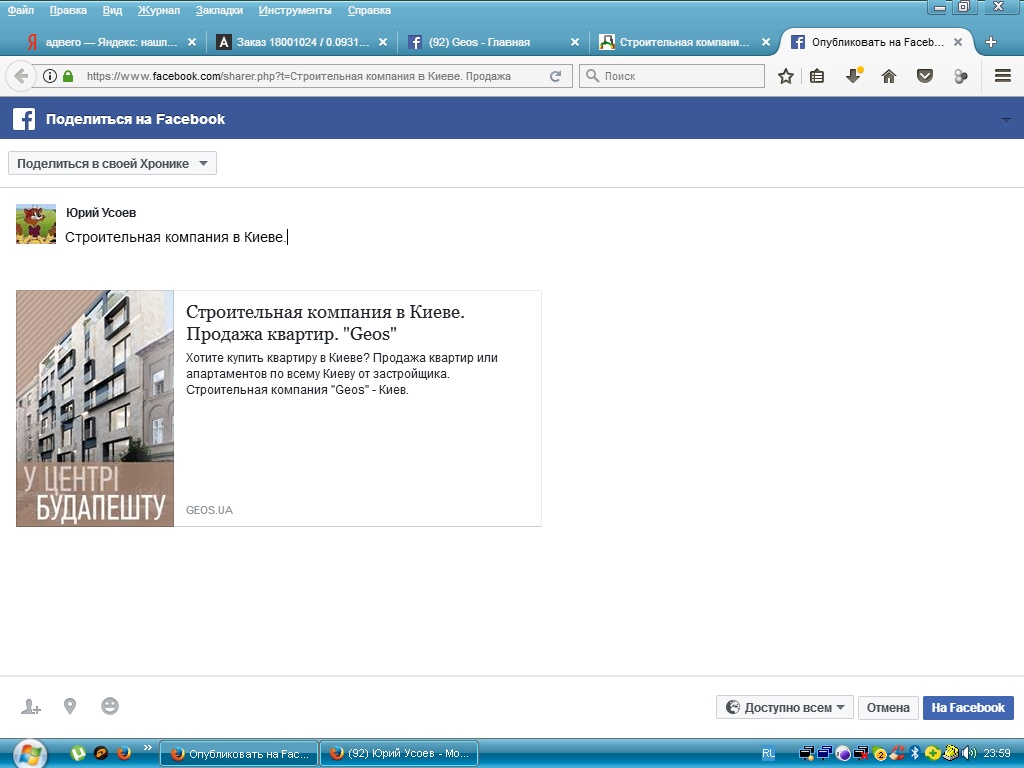
Task: Close the Заказ 18001024 tab
Action: coord(383,42)
